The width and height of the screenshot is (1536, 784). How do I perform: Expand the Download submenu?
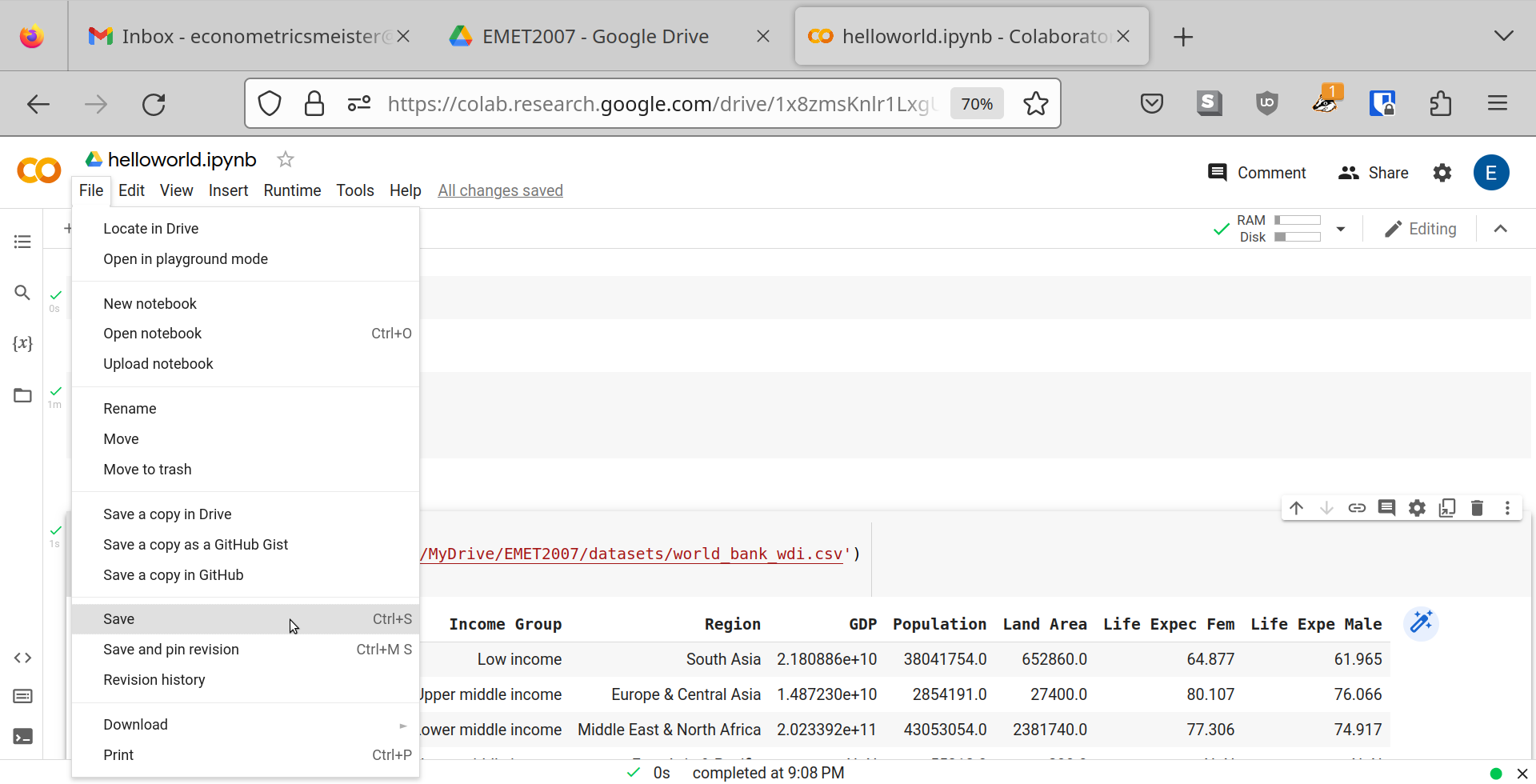pos(246,725)
